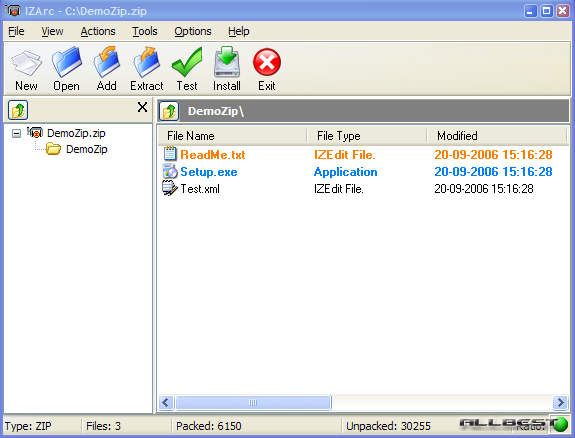Viewport: 575px width, 438px height.
Task: Click the scroll left arrow
Action: [166, 402]
